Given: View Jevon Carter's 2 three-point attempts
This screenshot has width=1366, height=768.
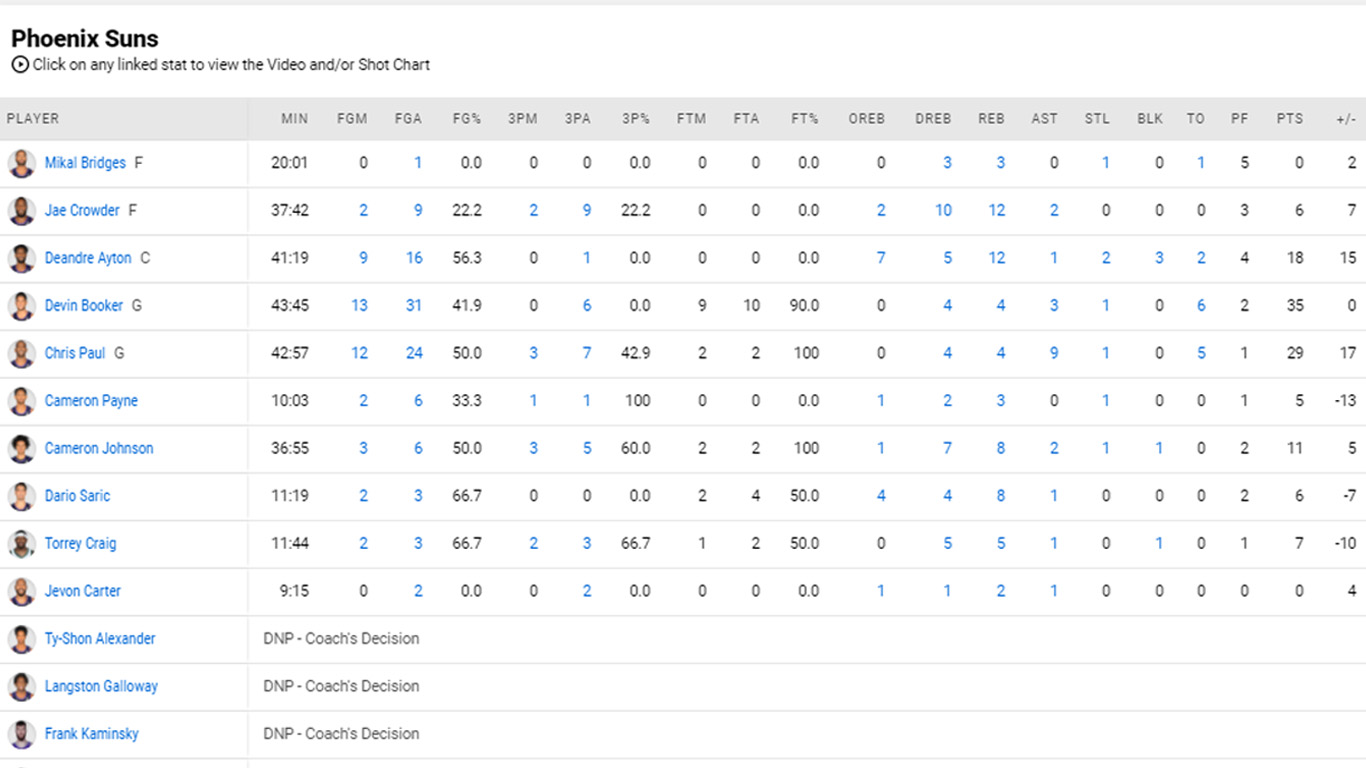Looking at the screenshot, I should coord(587,591).
